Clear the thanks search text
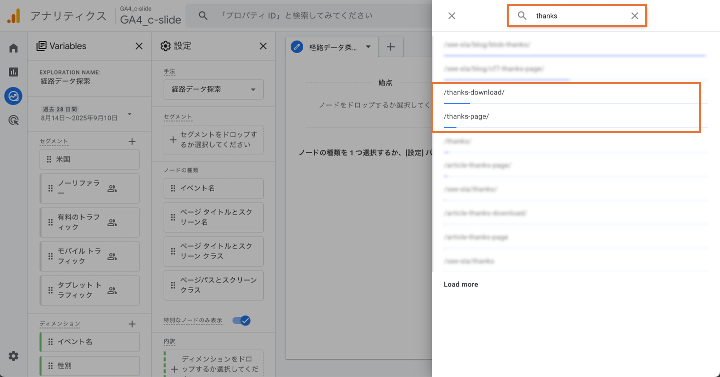The image size is (720, 377). [635, 16]
